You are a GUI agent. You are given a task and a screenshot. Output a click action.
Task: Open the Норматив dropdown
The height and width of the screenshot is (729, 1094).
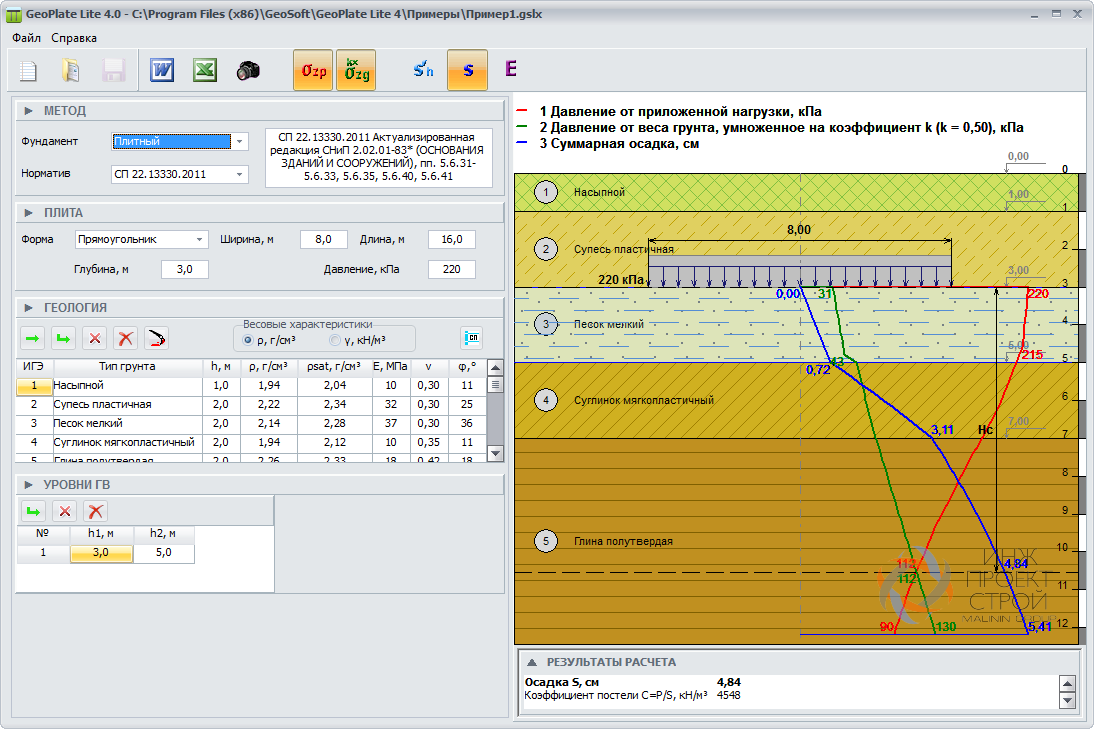(x=239, y=174)
